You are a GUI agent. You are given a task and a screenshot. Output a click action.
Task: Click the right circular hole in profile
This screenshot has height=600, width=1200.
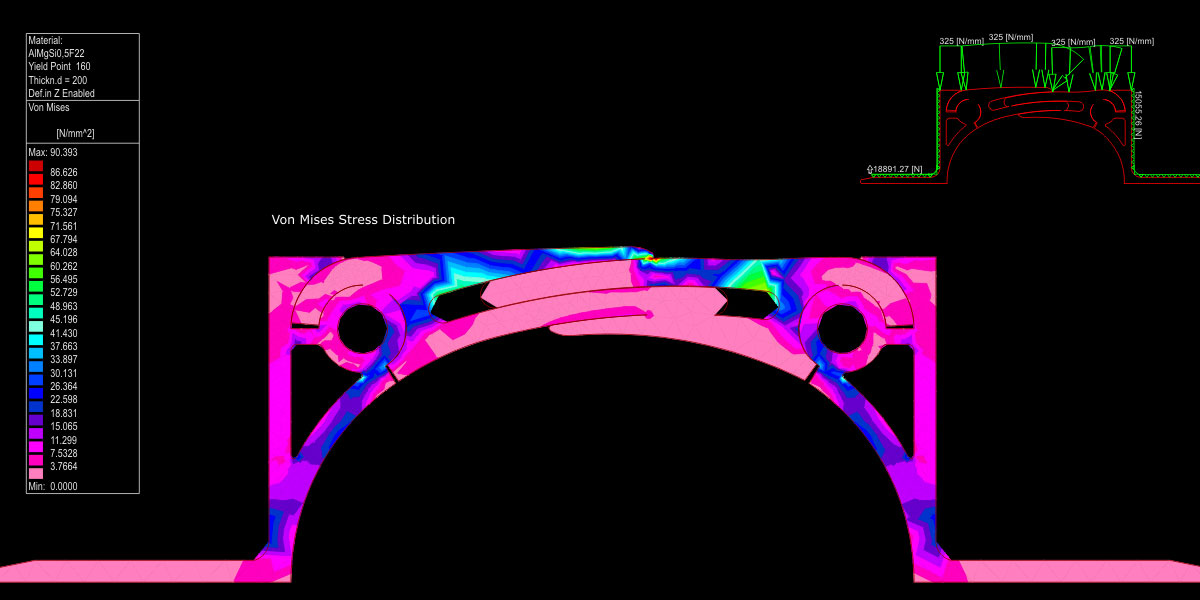[842, 327]
